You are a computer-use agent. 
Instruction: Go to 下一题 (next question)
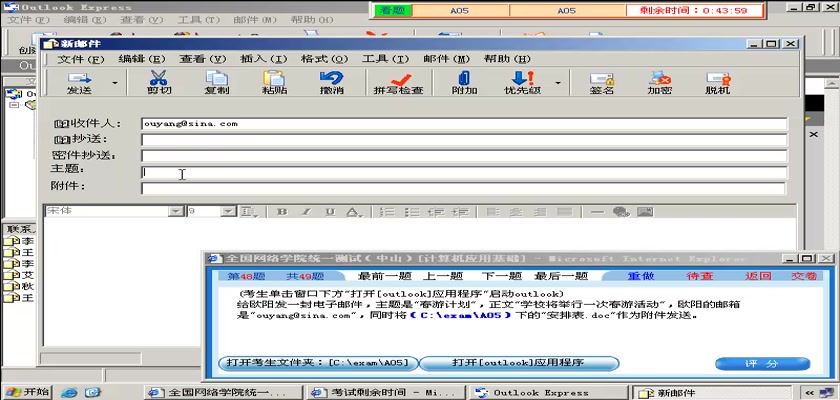coord(501,276)
